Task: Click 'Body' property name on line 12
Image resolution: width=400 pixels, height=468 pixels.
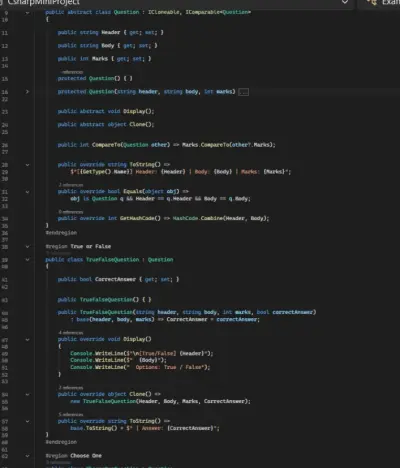Action: pos(108,45)
